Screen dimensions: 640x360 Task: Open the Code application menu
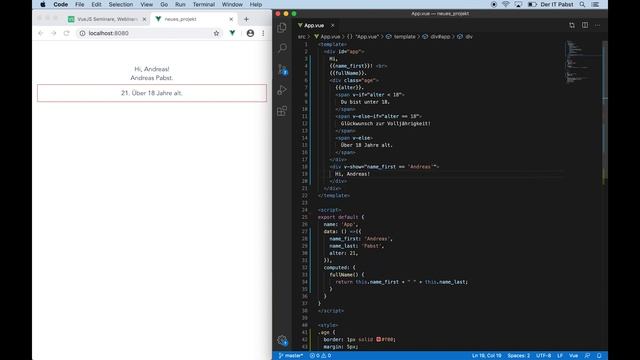pyautogui.click(x=60, y=4)
